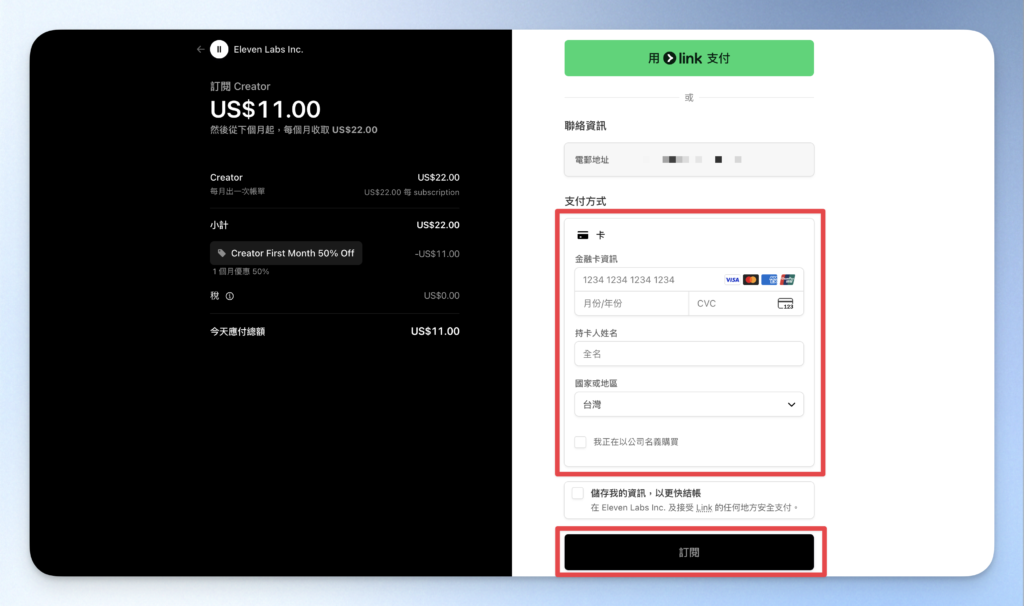Screen dimensions: 1024x606
Task: Open the Link hyperlink in save info text
Action: click(x=704, y=507)
